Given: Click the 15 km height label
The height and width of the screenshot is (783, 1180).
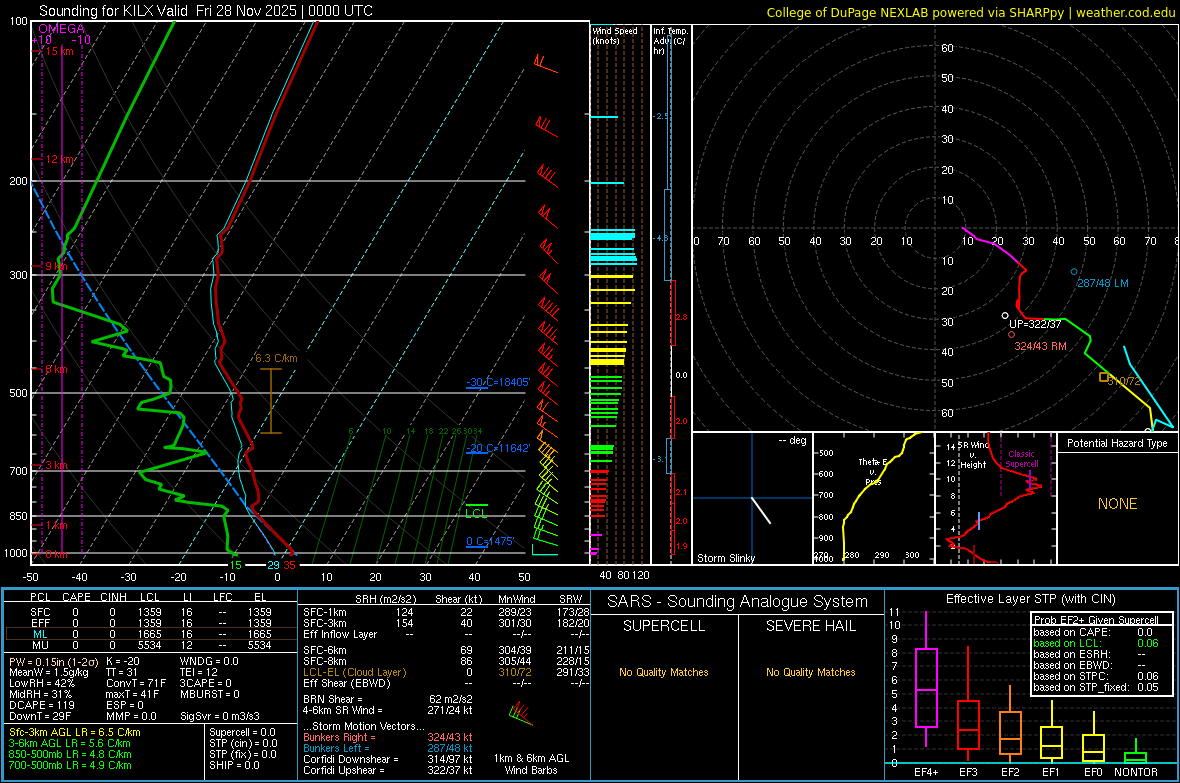Looking at the screenshot, I should pos(60,51).
